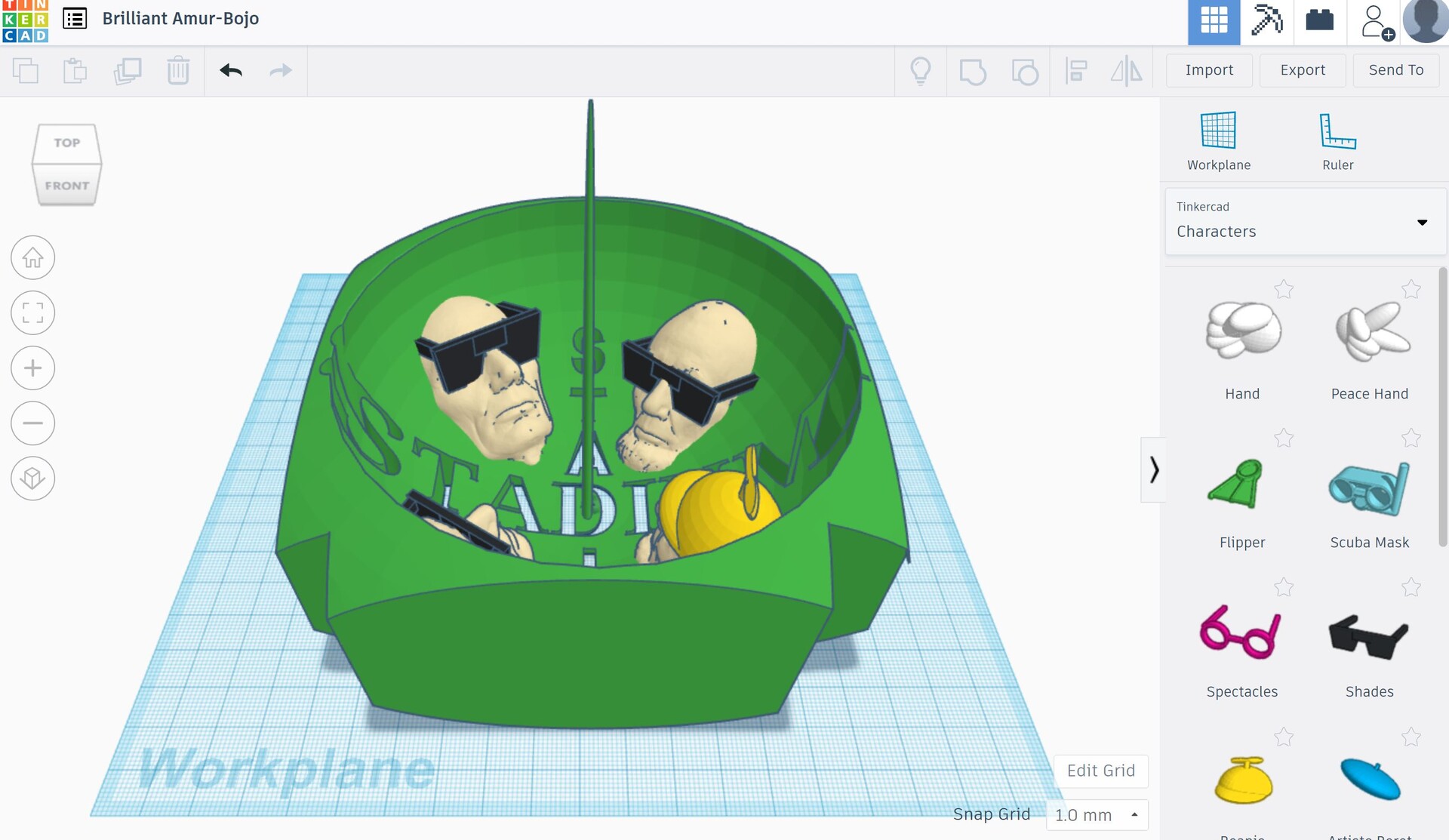Click the Edit Grid button
Screen dimensions: 1449x840
pos(1100,771)
